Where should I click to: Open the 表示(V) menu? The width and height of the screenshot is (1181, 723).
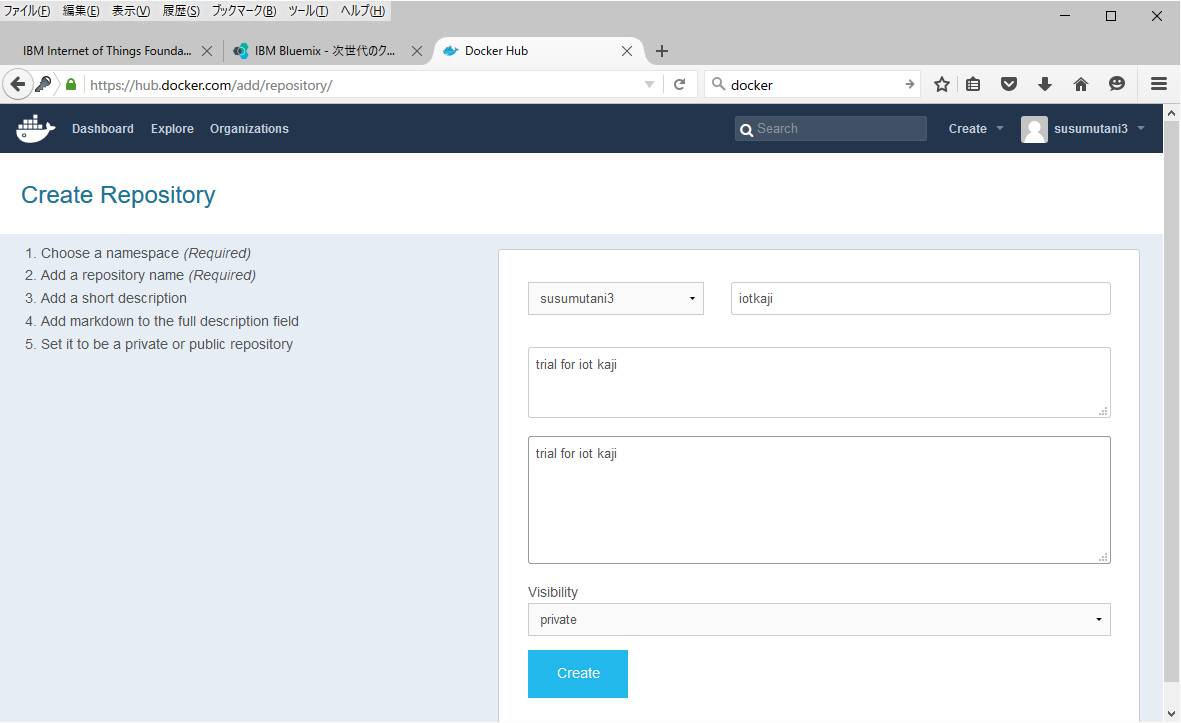[131, 11]
